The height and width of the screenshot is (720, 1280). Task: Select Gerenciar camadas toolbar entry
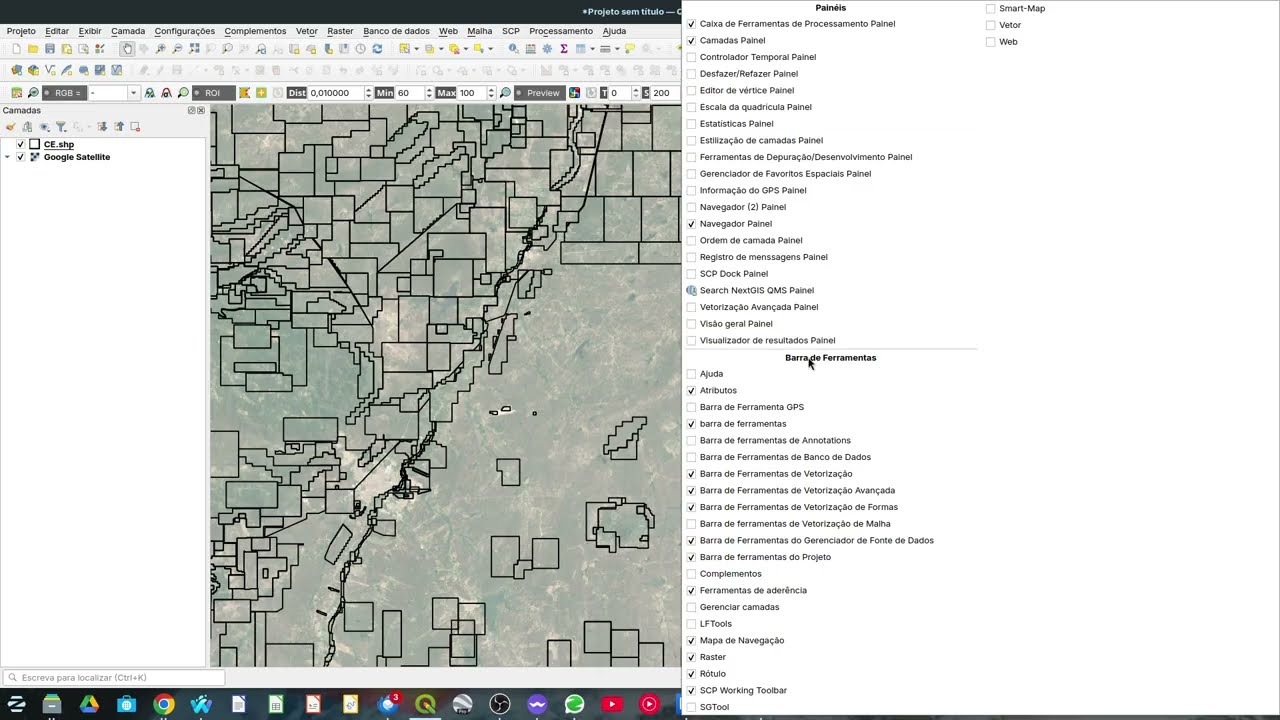(739, 607)
